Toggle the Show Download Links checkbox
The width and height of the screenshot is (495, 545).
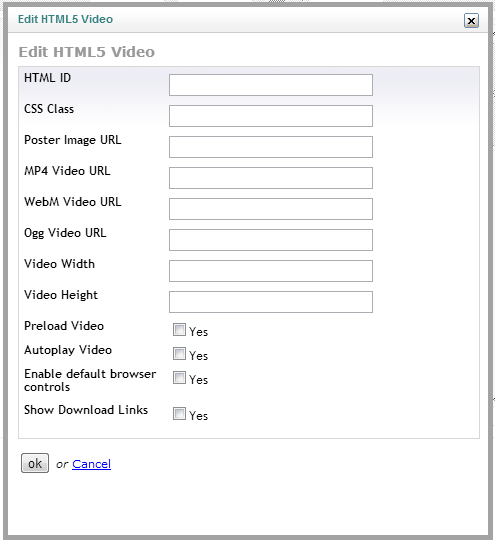pyautogui.click(x=179, y=414)
